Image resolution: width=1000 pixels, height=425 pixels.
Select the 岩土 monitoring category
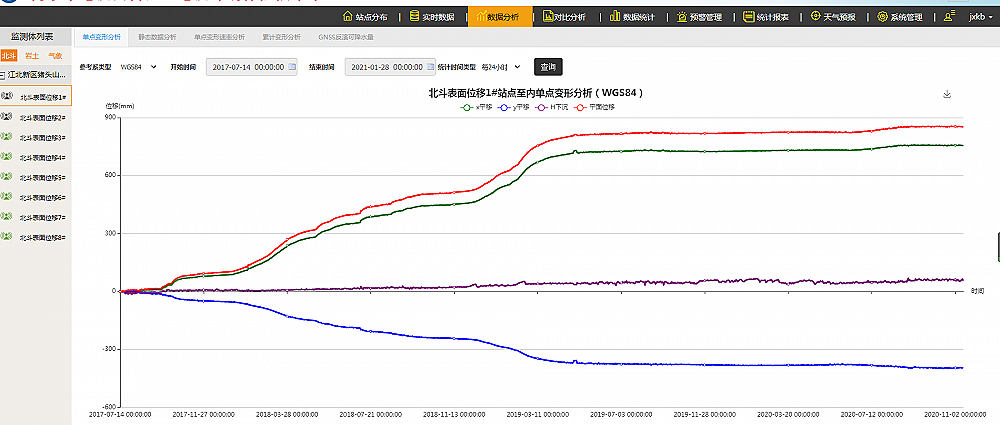[32, 56]
